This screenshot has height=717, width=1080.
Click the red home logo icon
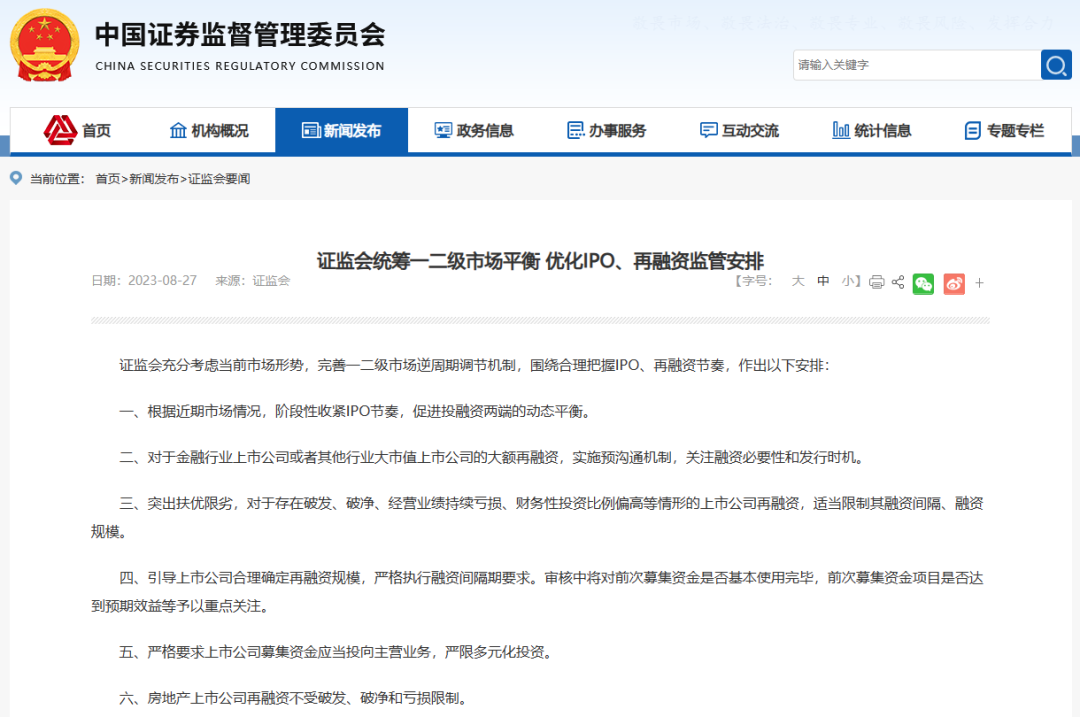(60, 129)
